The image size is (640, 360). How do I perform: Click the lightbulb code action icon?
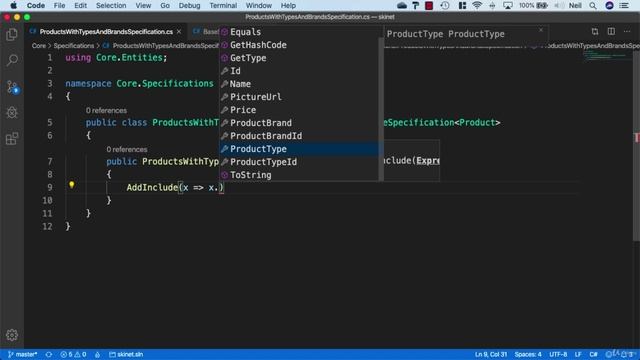71,185
